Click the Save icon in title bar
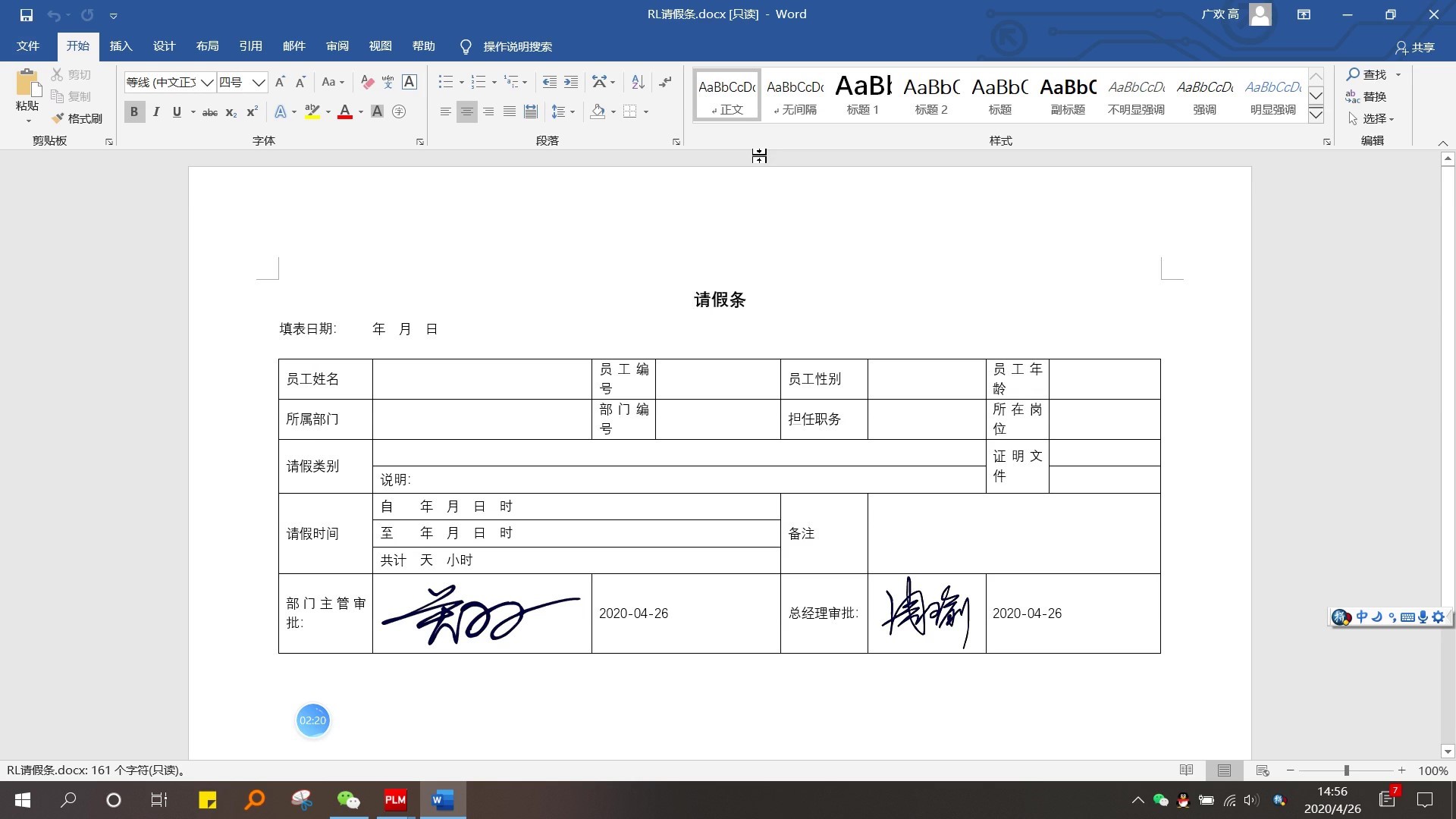The height and width of the screenshot is (819, 1456). 27,14
